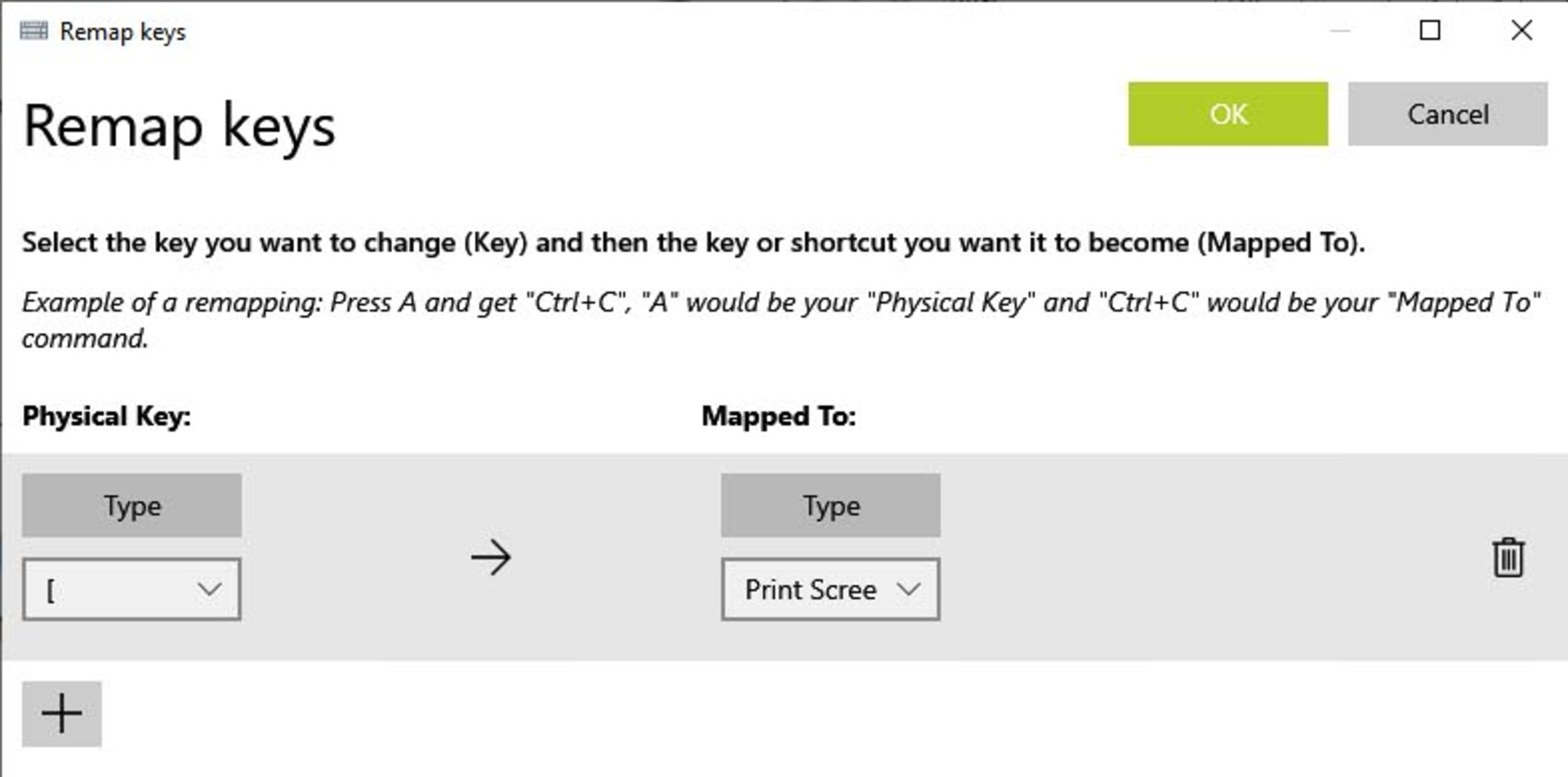The width and height of the screenshot is (1568, 777).
Task: Click OK to save the remappings
Action: coord(1227,114)
